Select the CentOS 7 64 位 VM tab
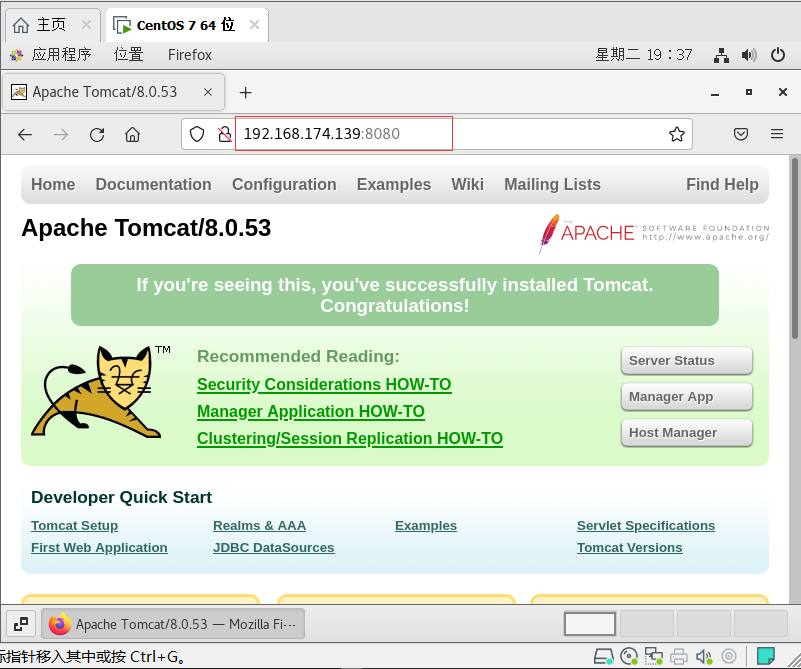Viewport: 801px width, 669px height. [186, 25]
